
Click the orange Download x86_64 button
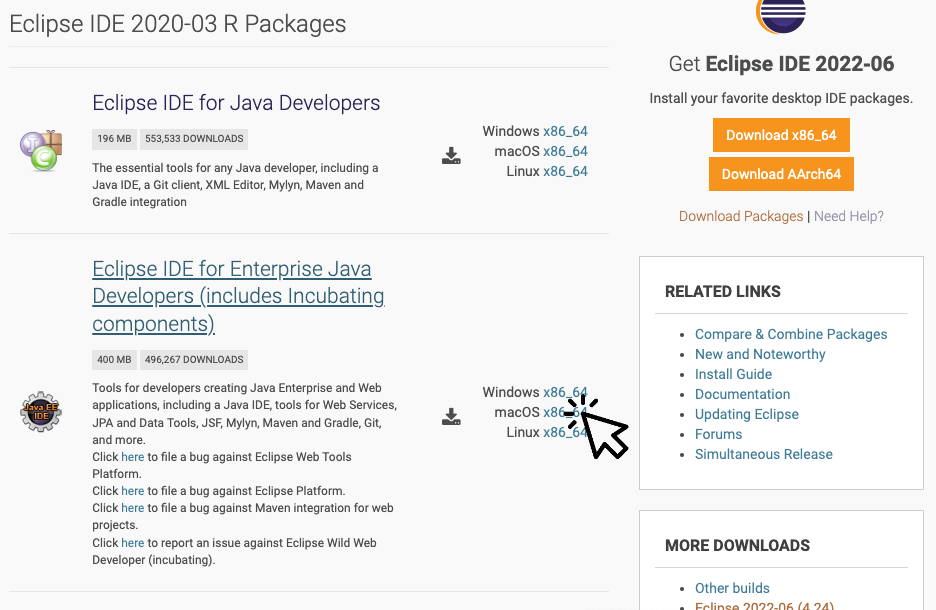tap(781, 135)
